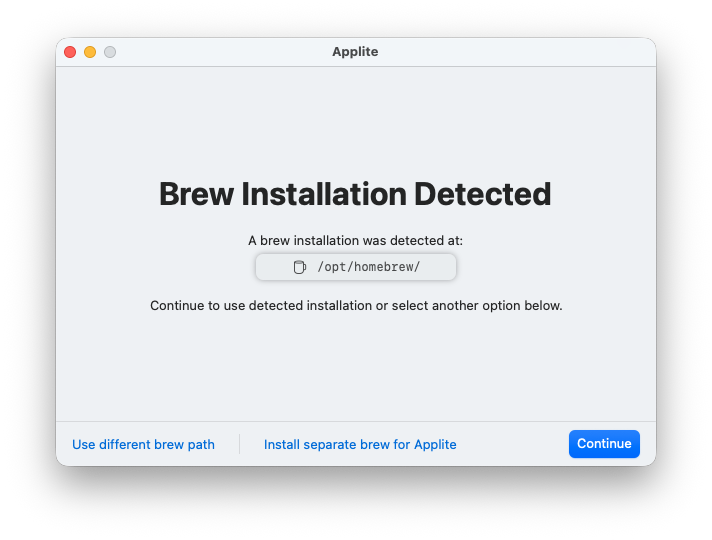The width and height of the screenshot is (712, 540).
Task: Minimize the Applite window with yellow button
Action: 90,52
